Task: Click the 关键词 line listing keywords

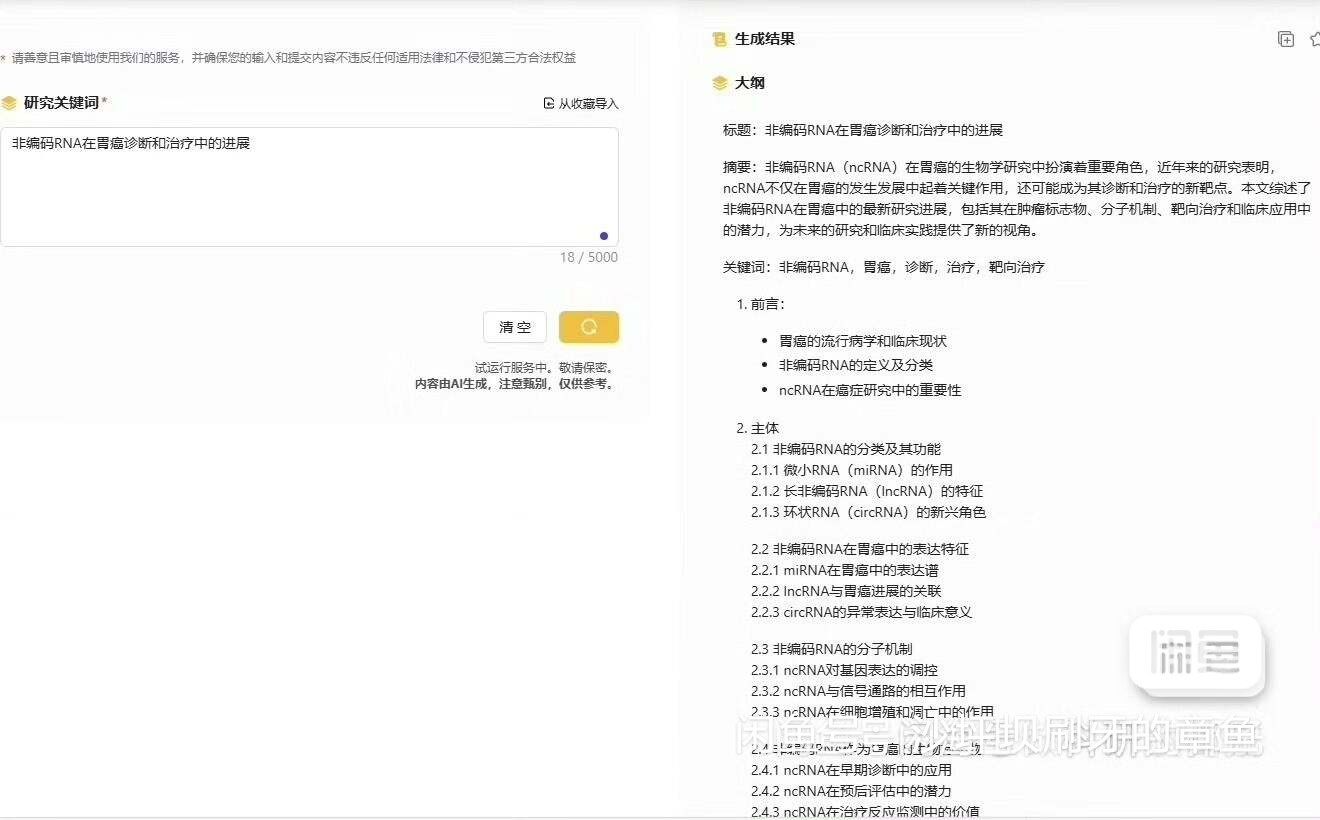Action: (884, 267)
